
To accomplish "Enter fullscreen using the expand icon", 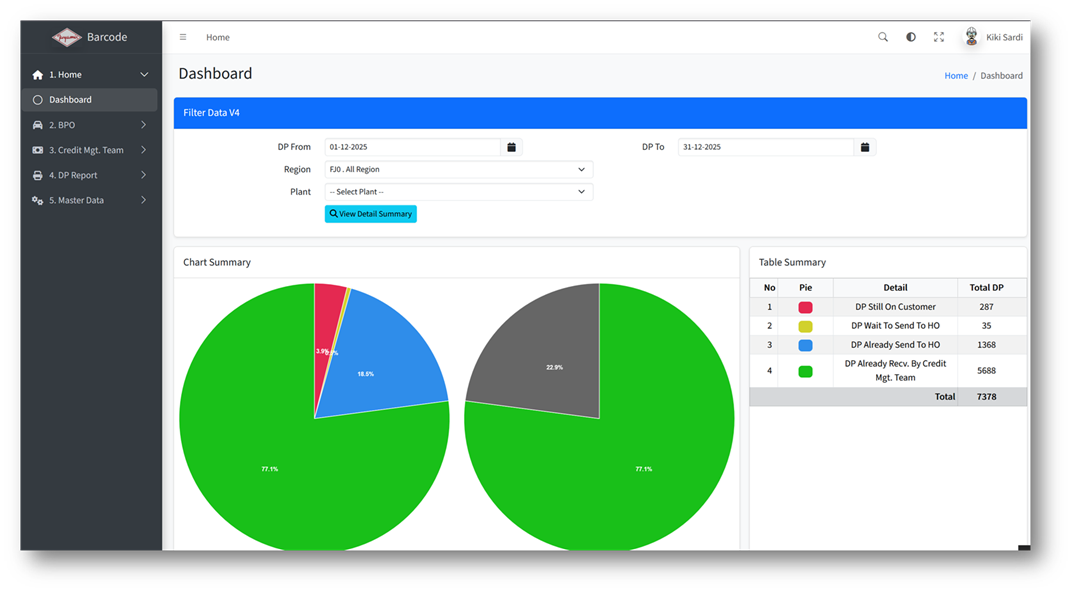I will [x=939, y=37].
